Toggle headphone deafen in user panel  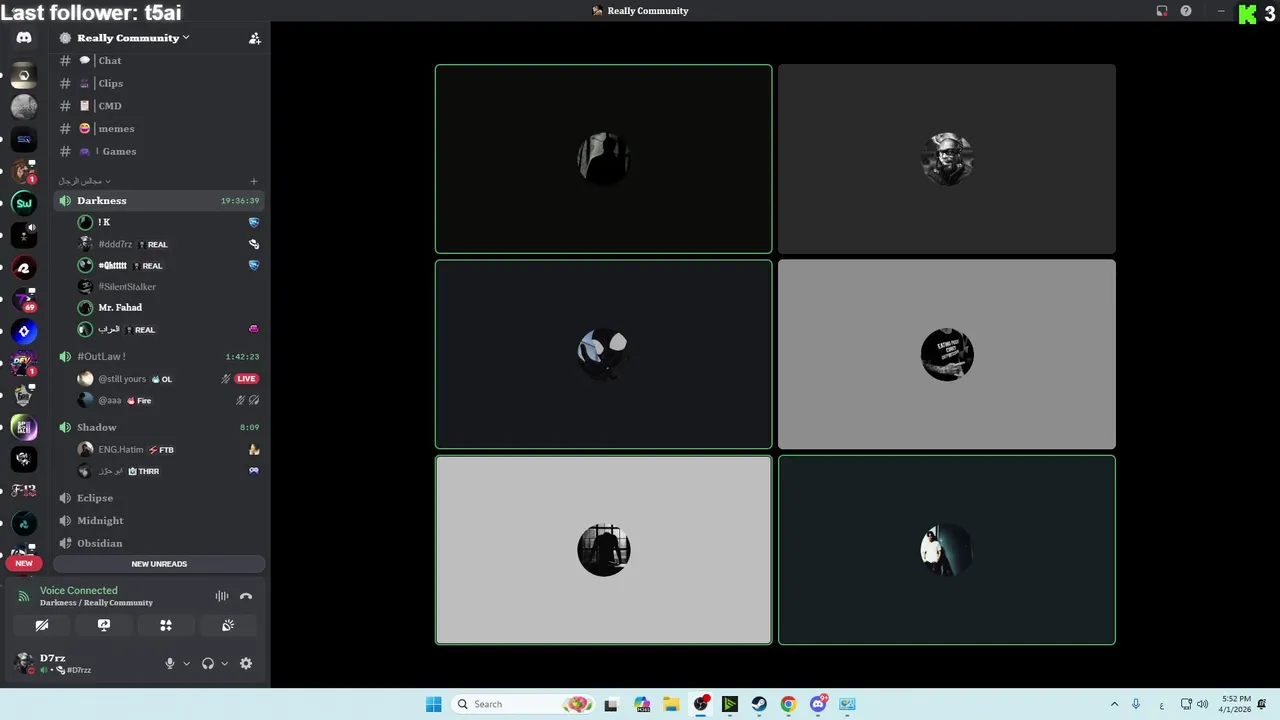(208, 663)
